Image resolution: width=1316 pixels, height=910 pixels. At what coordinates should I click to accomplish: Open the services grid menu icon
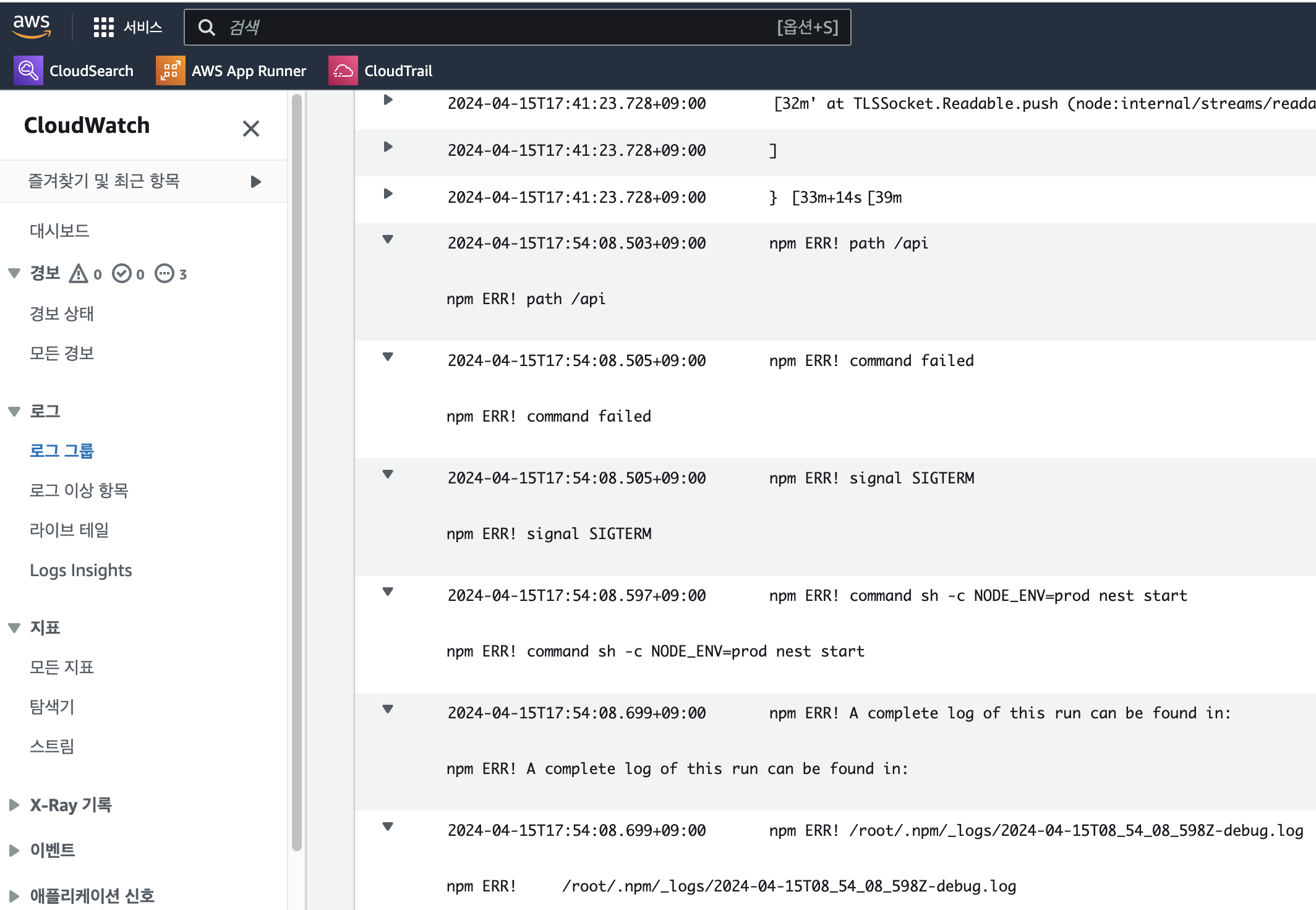(x=103, y=27)
